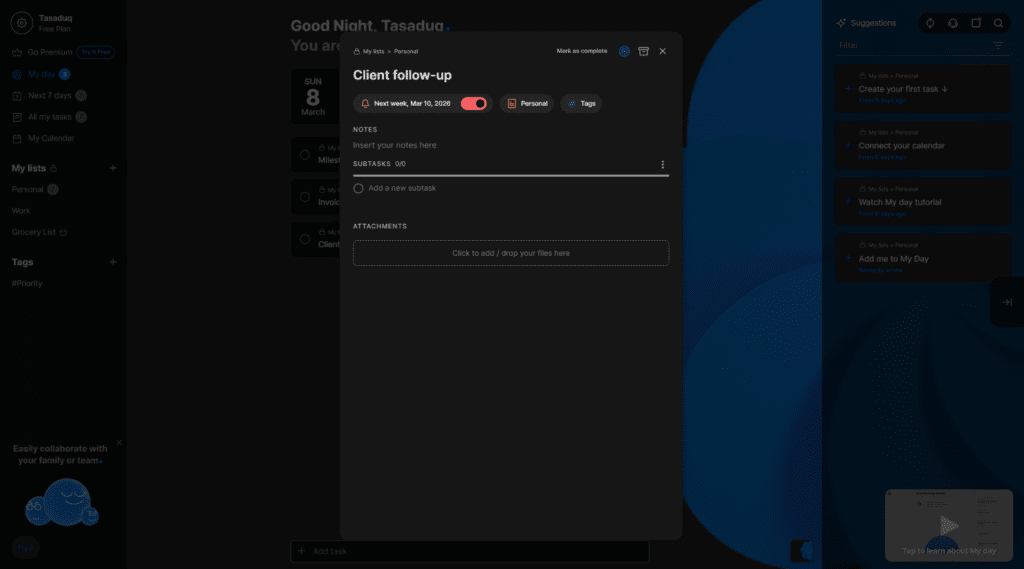Click the All my tasks list icon
Viewport: 1024px width, 569px height.
17,117
